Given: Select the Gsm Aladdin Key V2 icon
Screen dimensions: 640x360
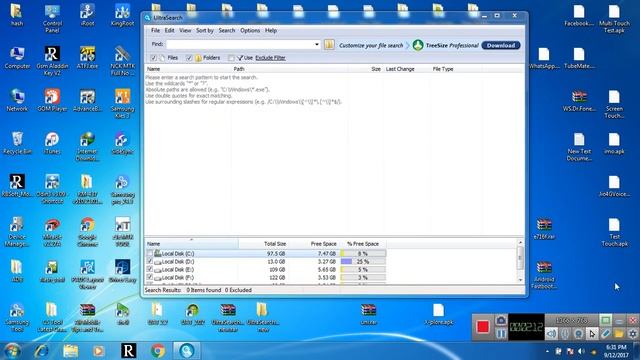Looking at the screenshot, I should pyautogui.click(x=52, y=61).
